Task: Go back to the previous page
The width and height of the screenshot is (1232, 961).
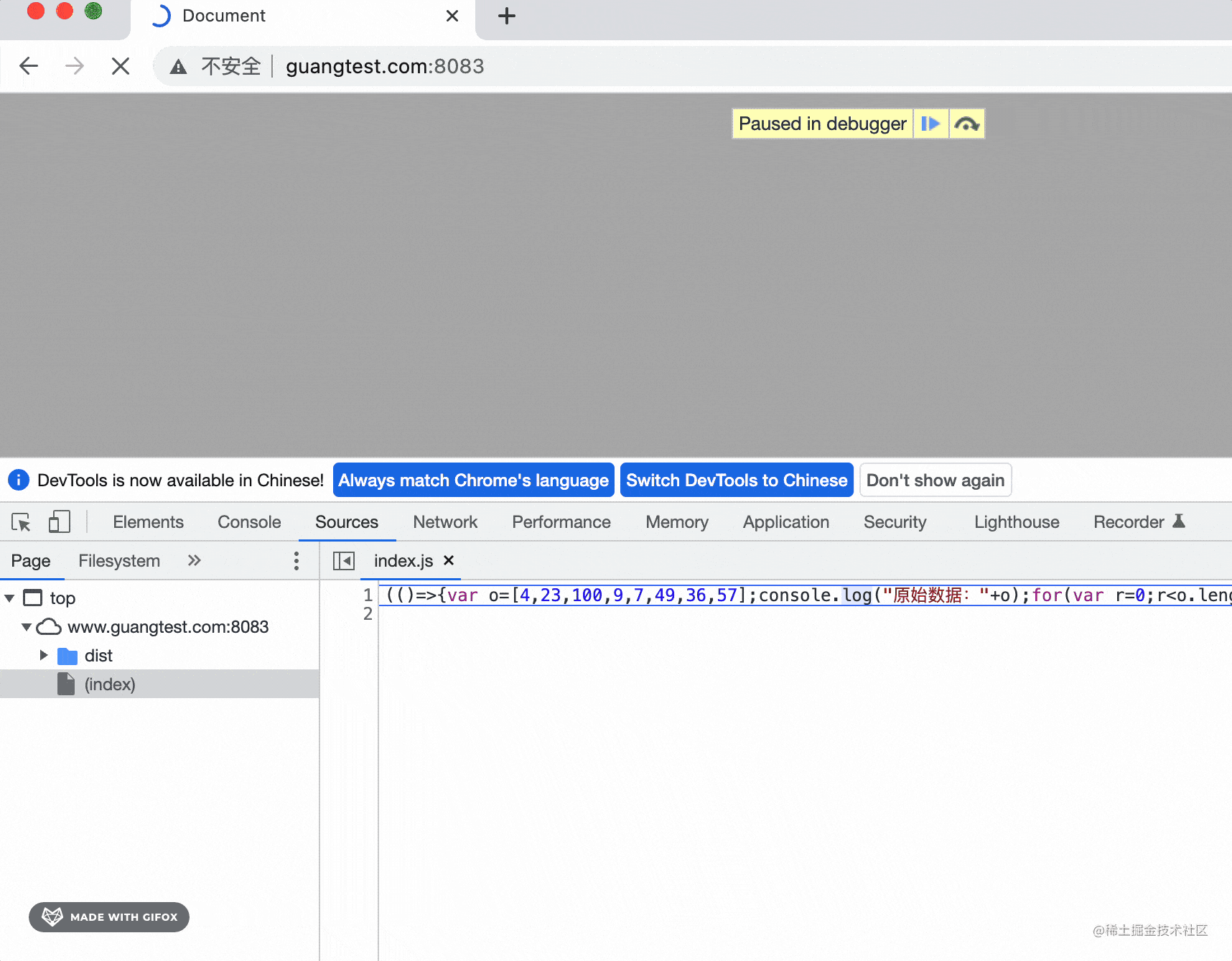Action: [29, 66]
